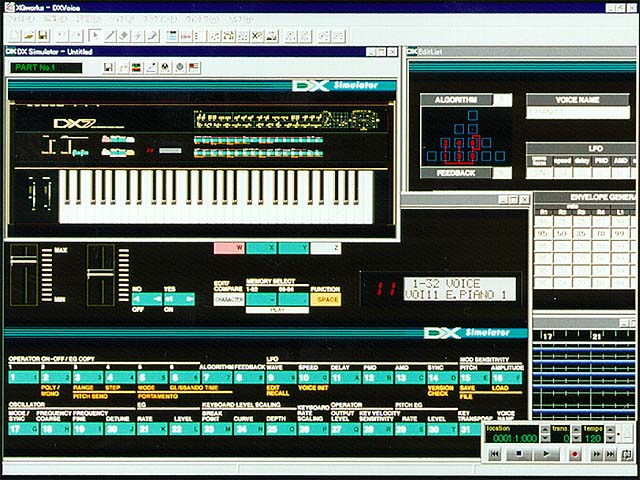
Task: Decrease trans value with down arrow
Action: click(x=576, y=438)
